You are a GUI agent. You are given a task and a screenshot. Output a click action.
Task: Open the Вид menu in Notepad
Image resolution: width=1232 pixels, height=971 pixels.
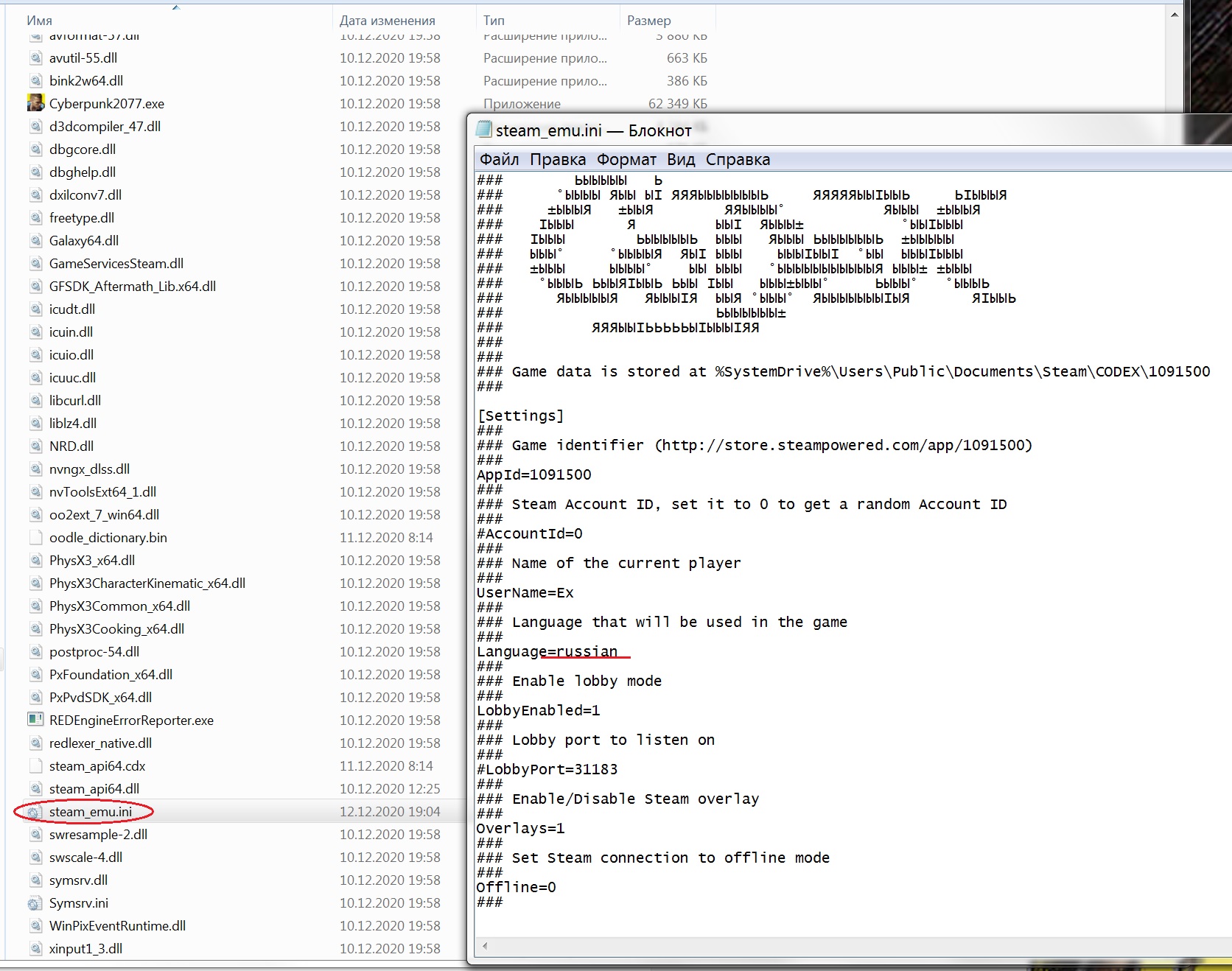(x=681, y=160)
